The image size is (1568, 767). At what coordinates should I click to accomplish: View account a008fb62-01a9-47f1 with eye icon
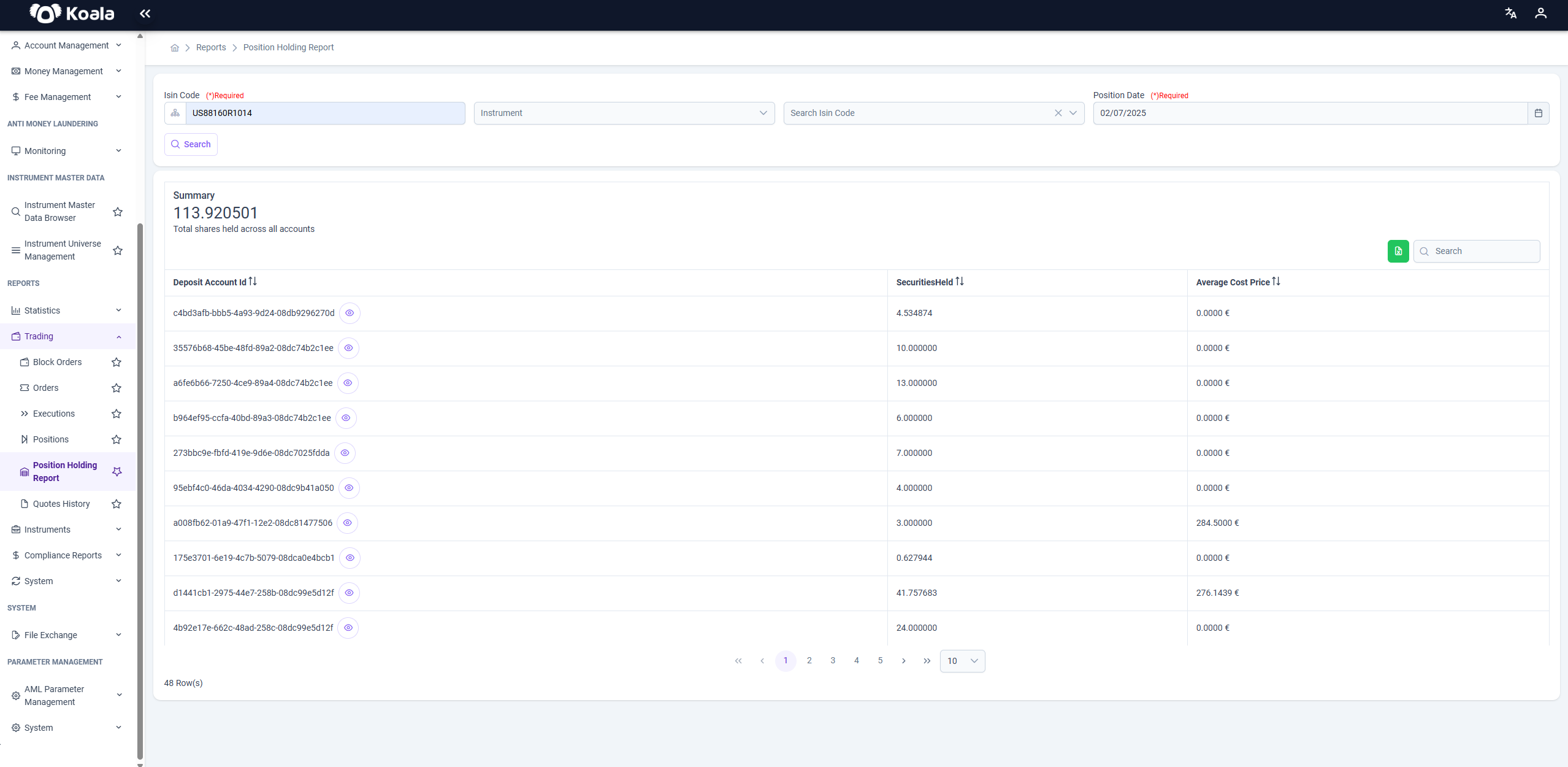coord(347,523)
